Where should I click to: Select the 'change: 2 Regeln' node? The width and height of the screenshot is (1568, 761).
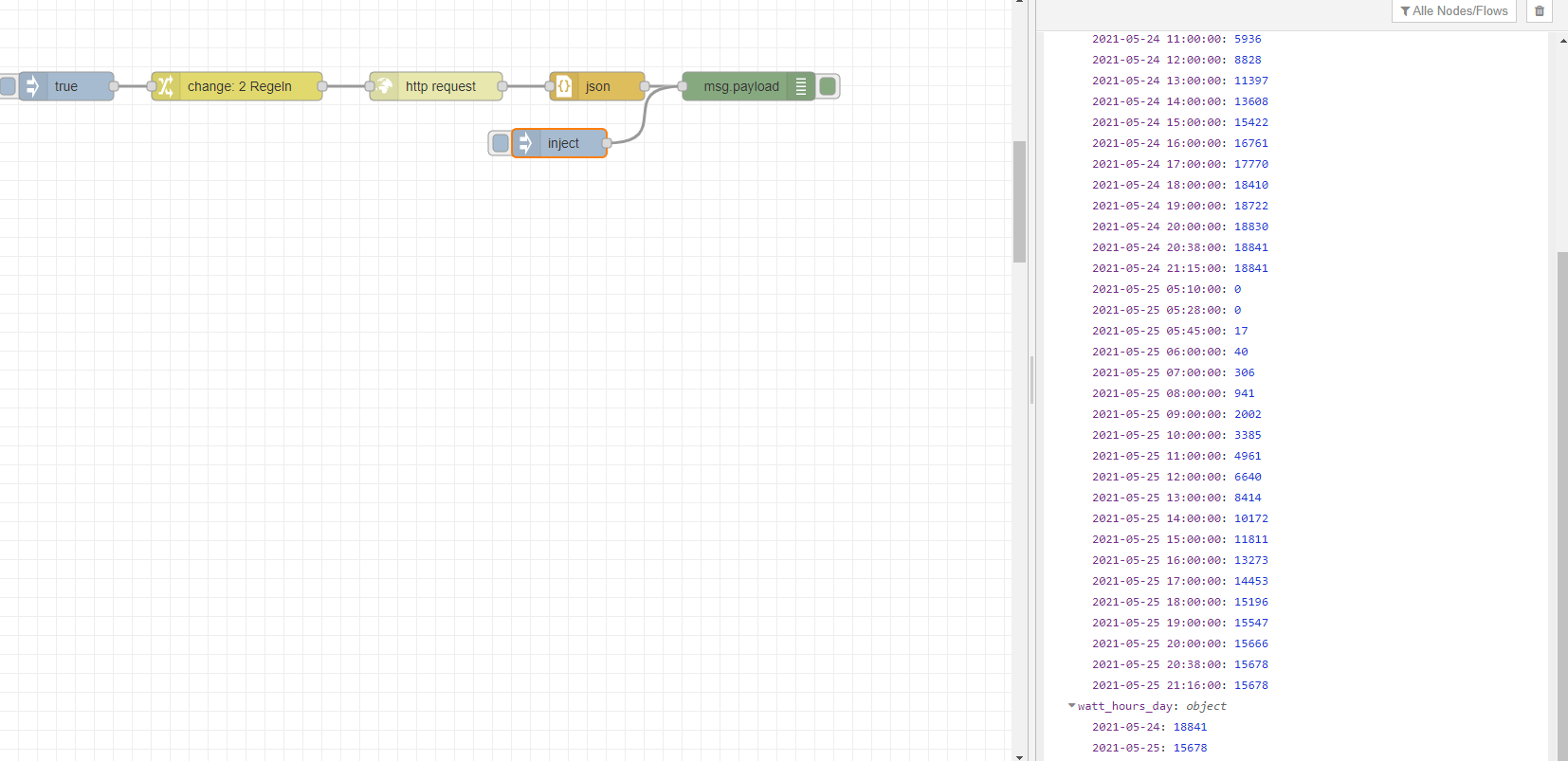coord(237,86)
